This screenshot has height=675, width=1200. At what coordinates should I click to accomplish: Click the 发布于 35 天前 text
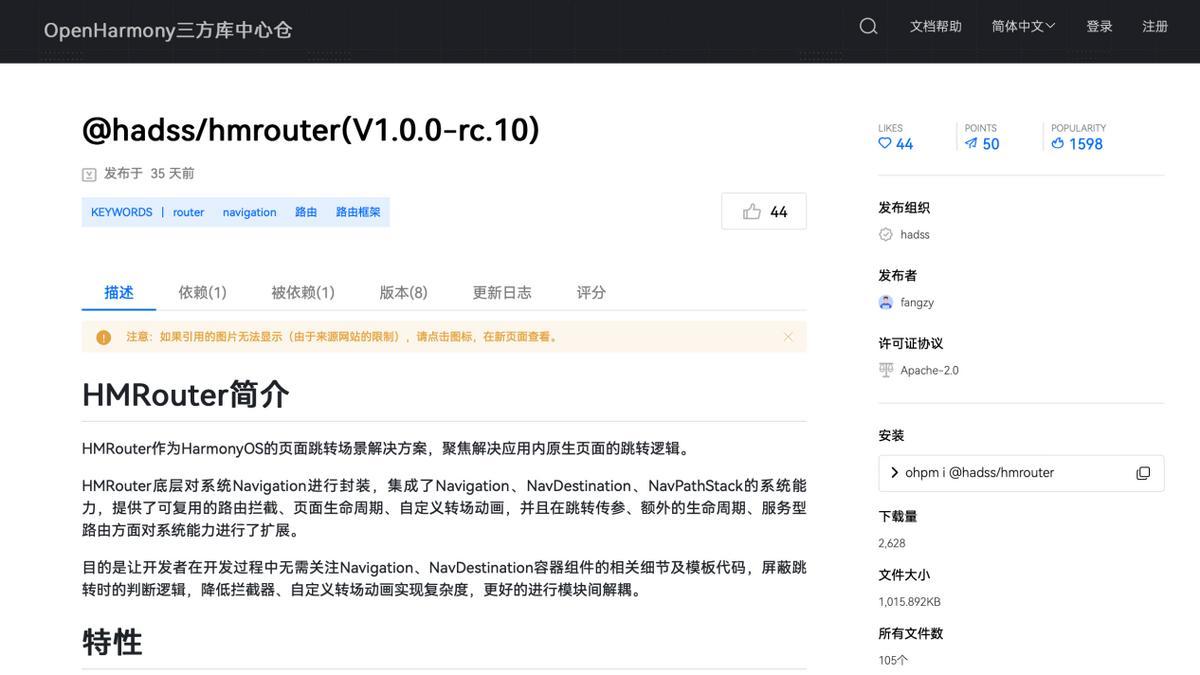pyautogui.click(x=149, y=173)
